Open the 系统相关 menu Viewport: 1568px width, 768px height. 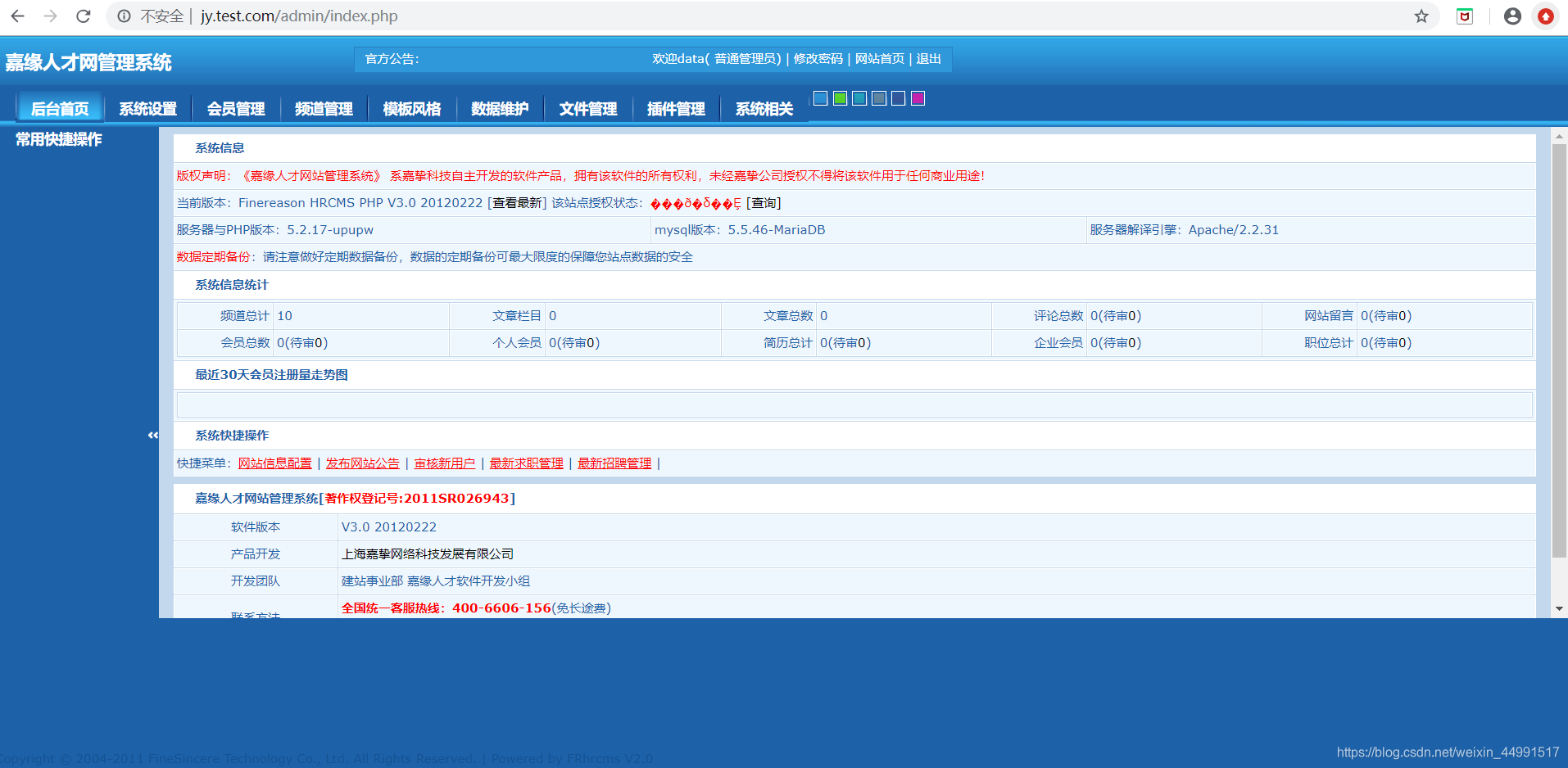coord(764,109)
